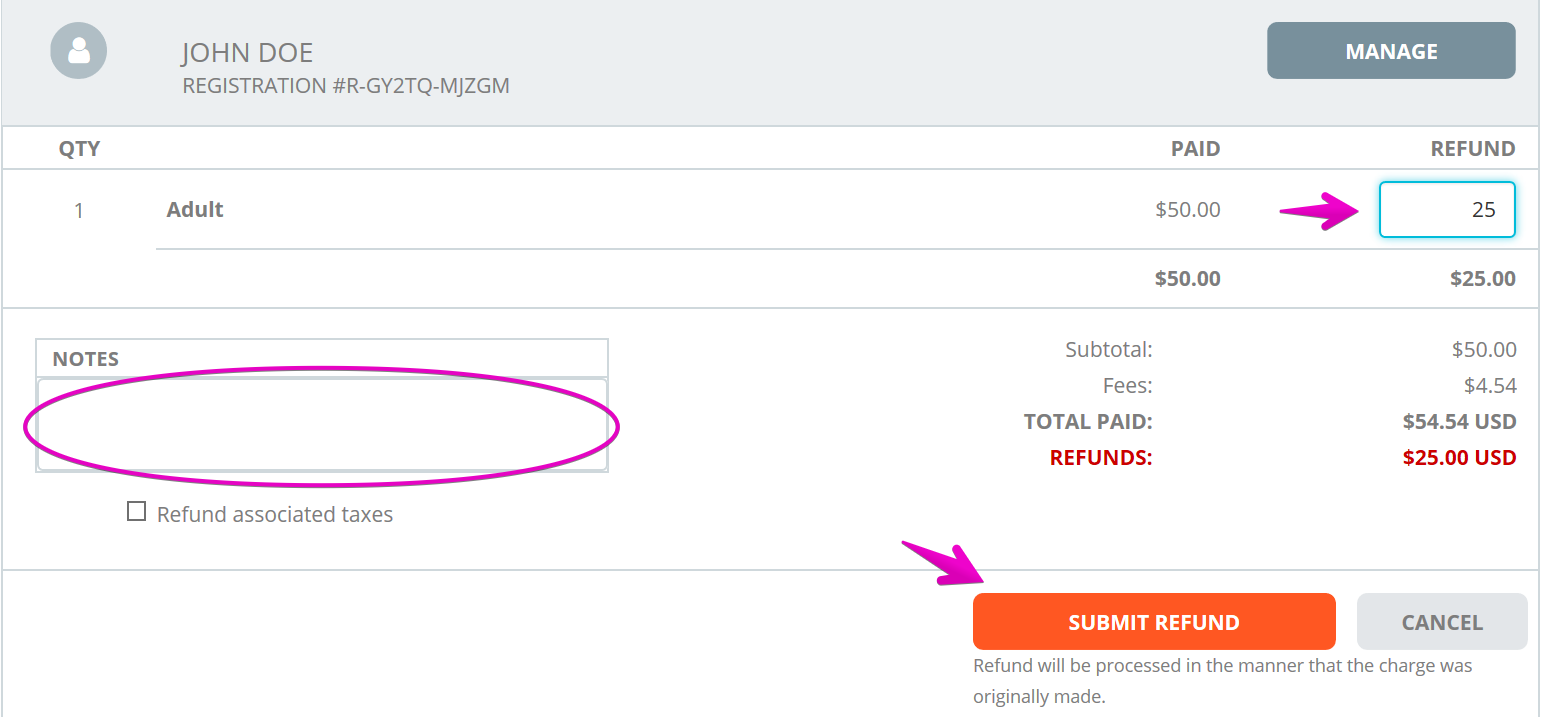Select the TOTAL PAID amount of $54.54 USD
The image size is (1543, 717).
pos(1459,421)
